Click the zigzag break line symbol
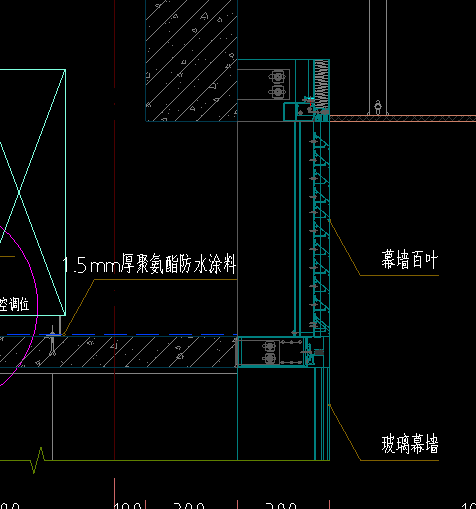476x509 pixels. click(38, 460)
